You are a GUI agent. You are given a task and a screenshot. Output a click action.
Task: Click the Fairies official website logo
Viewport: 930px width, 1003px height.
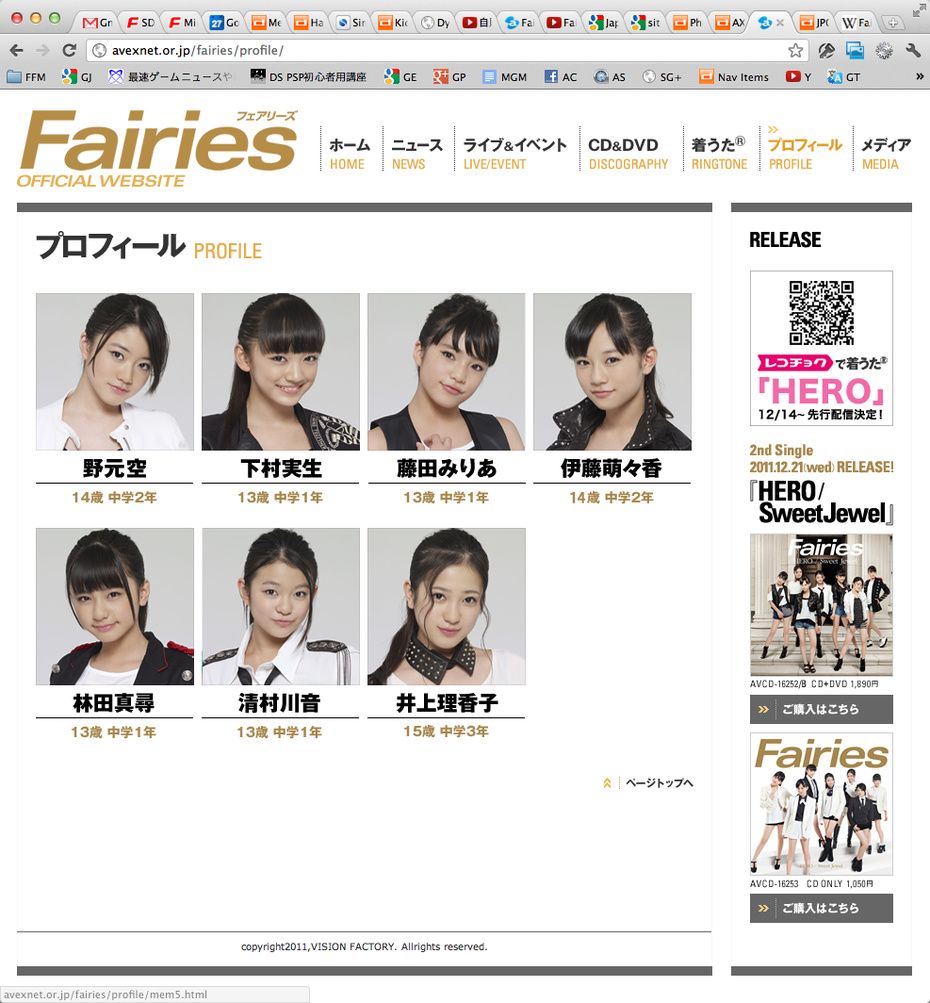pos(157,148)
